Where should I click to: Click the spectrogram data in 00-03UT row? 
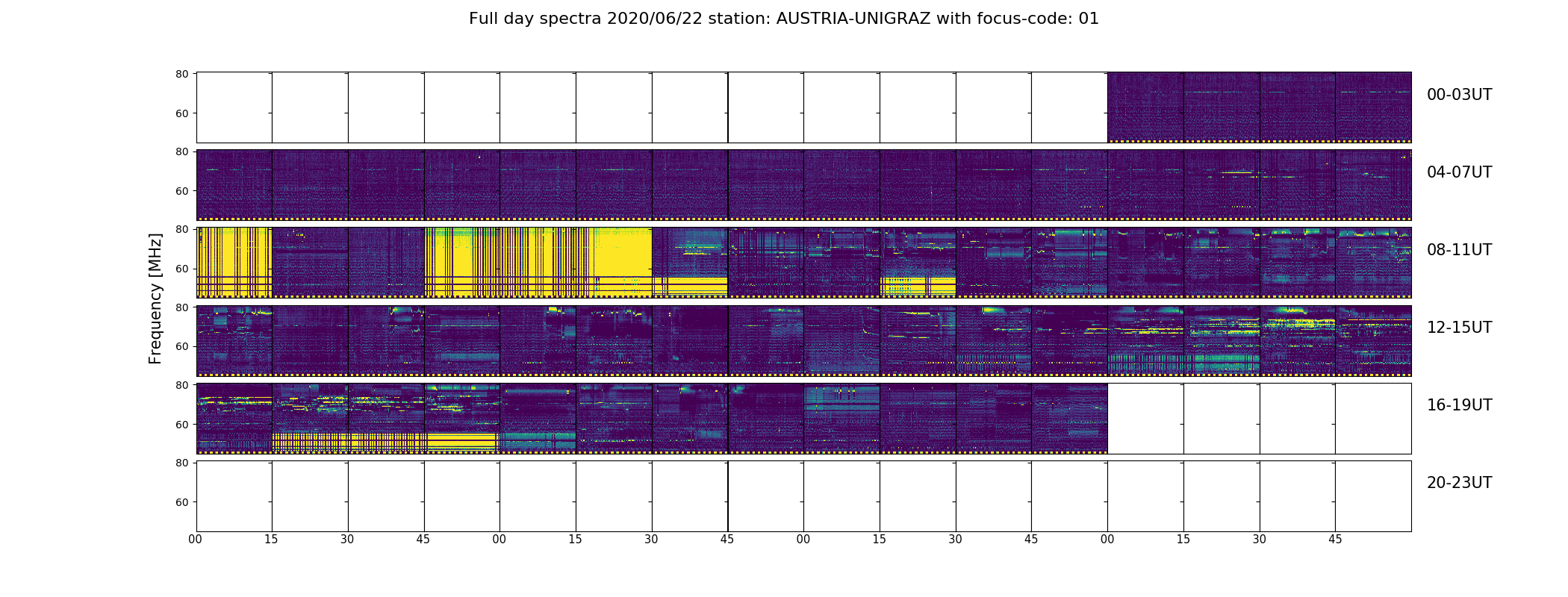[x=1259, y=107]
